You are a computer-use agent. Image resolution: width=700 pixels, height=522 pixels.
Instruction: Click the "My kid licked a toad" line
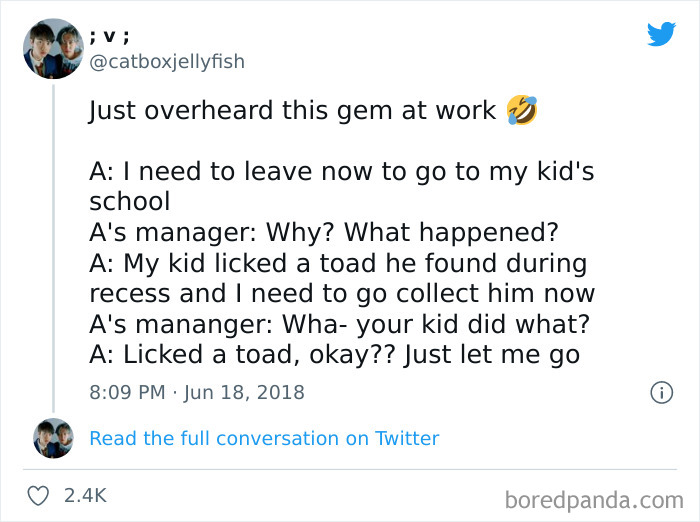point(337,264)
